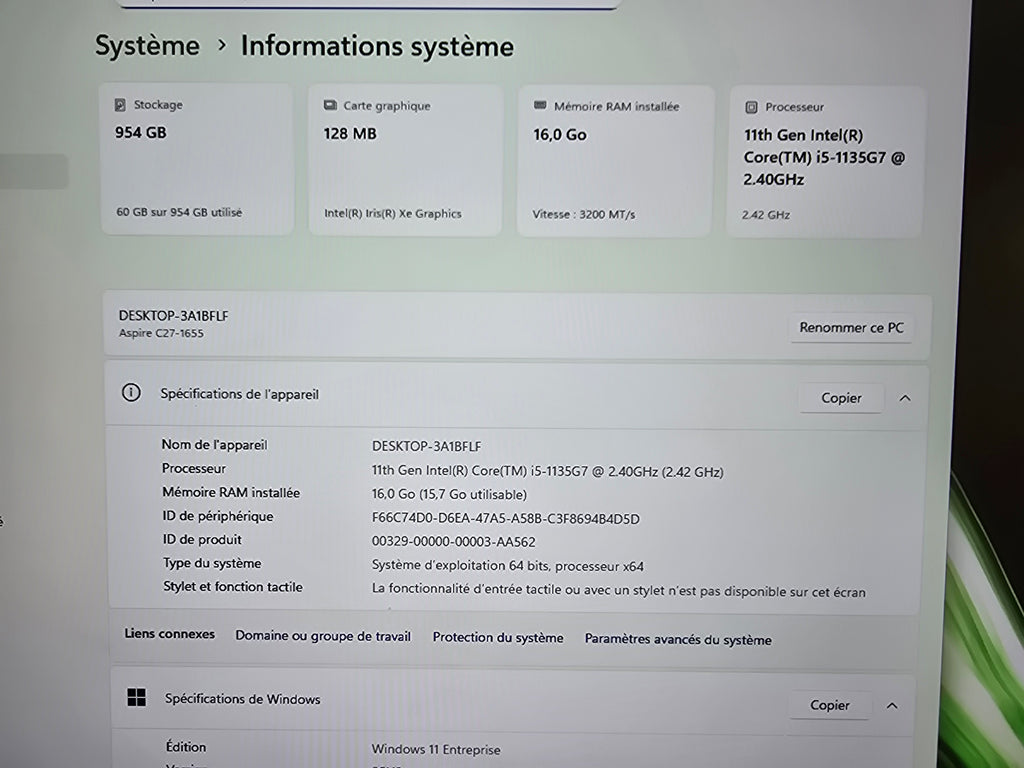
Task: Click the Processeur label in device specs
Action: (194, 468)
